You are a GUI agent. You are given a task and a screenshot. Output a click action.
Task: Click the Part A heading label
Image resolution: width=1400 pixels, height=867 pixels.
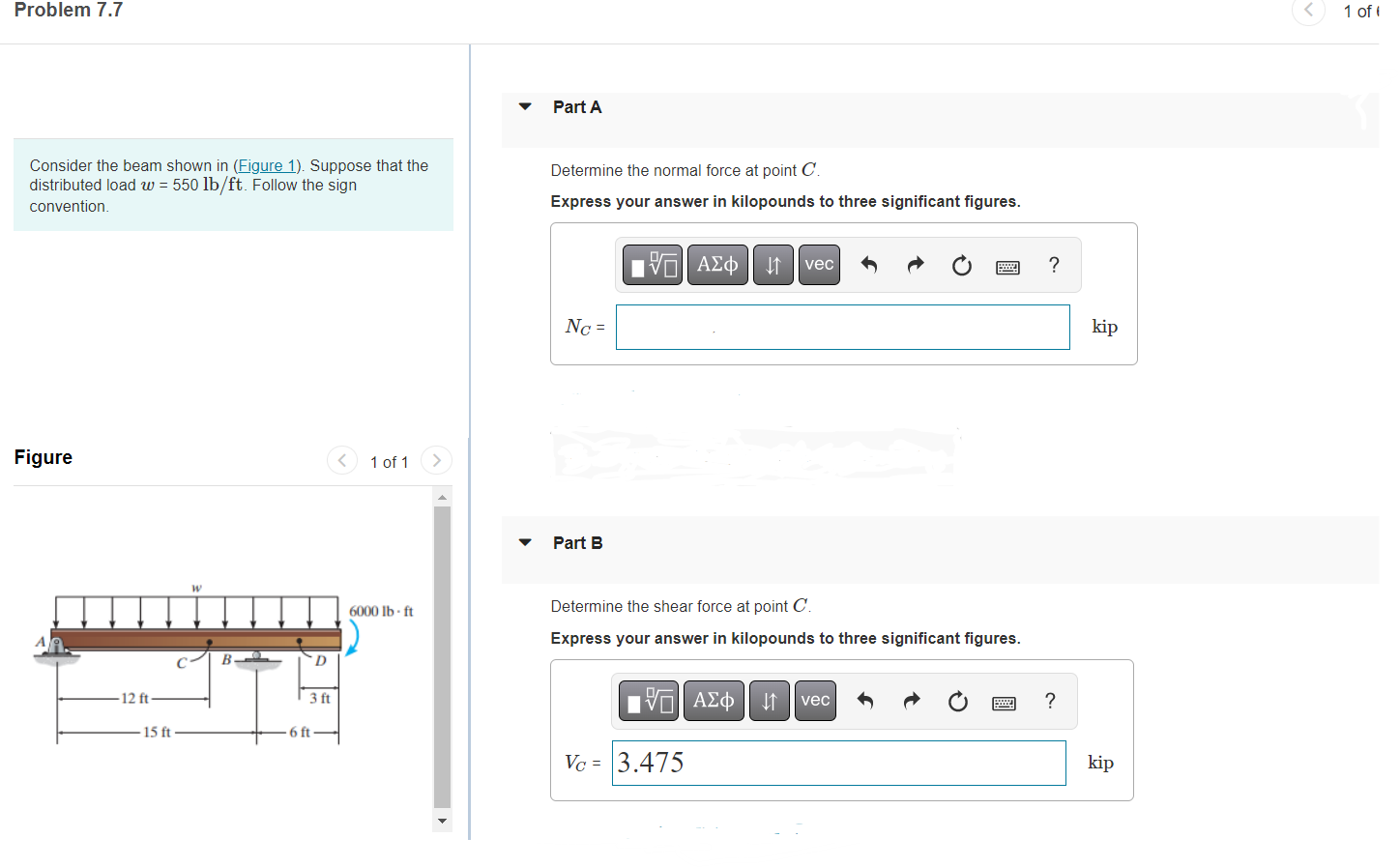(x=577, y=107)
